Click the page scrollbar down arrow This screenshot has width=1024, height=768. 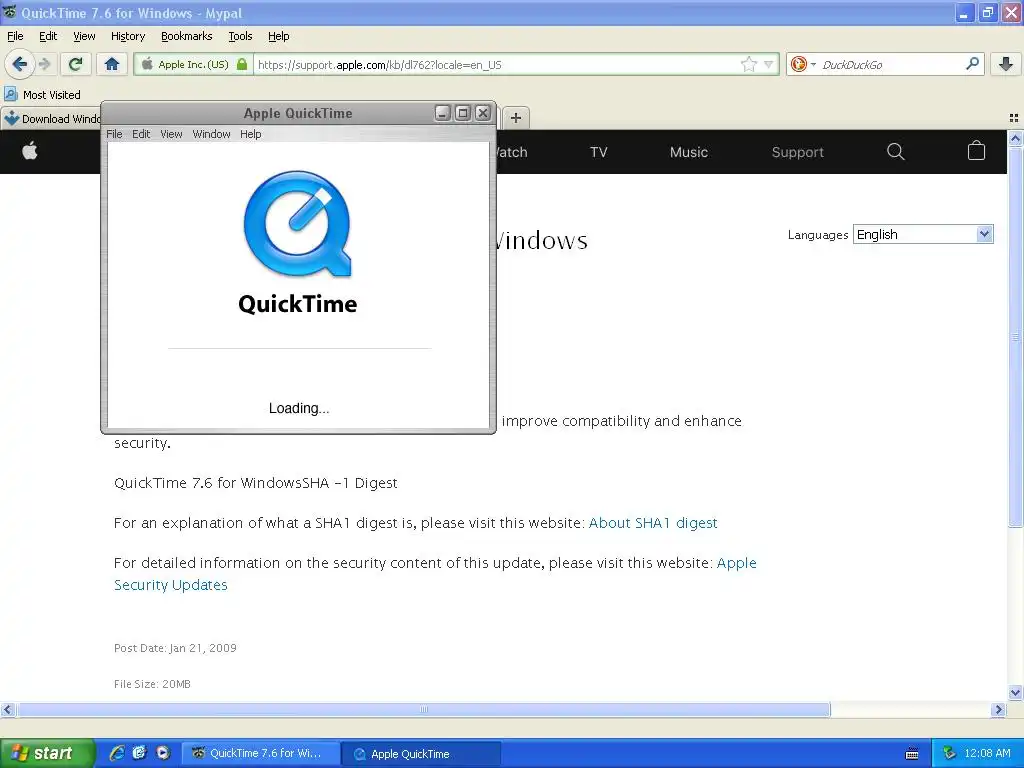(x=1015, y=693)
